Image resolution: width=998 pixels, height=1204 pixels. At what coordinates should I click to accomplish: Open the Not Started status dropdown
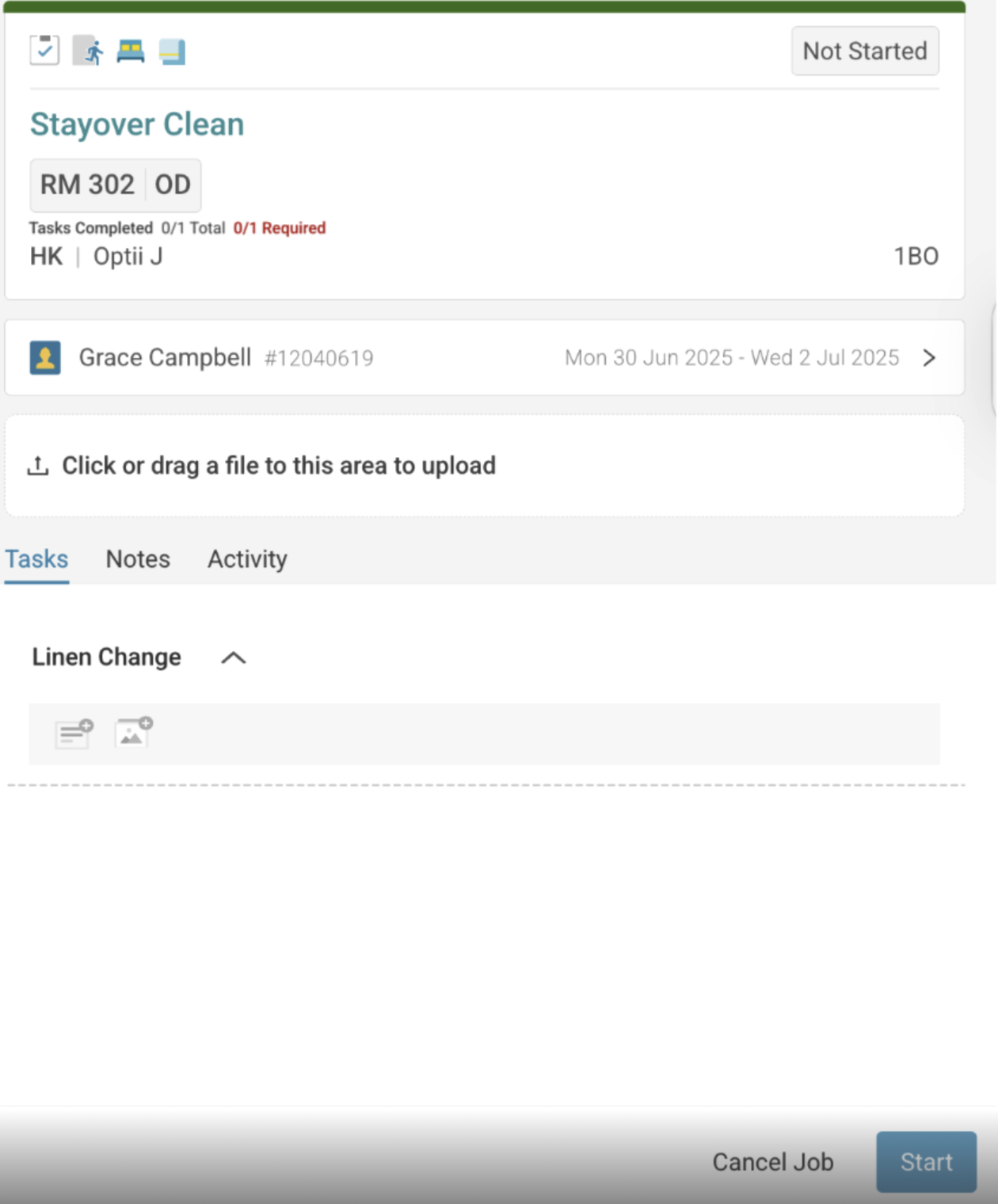(x=865, y=51)
